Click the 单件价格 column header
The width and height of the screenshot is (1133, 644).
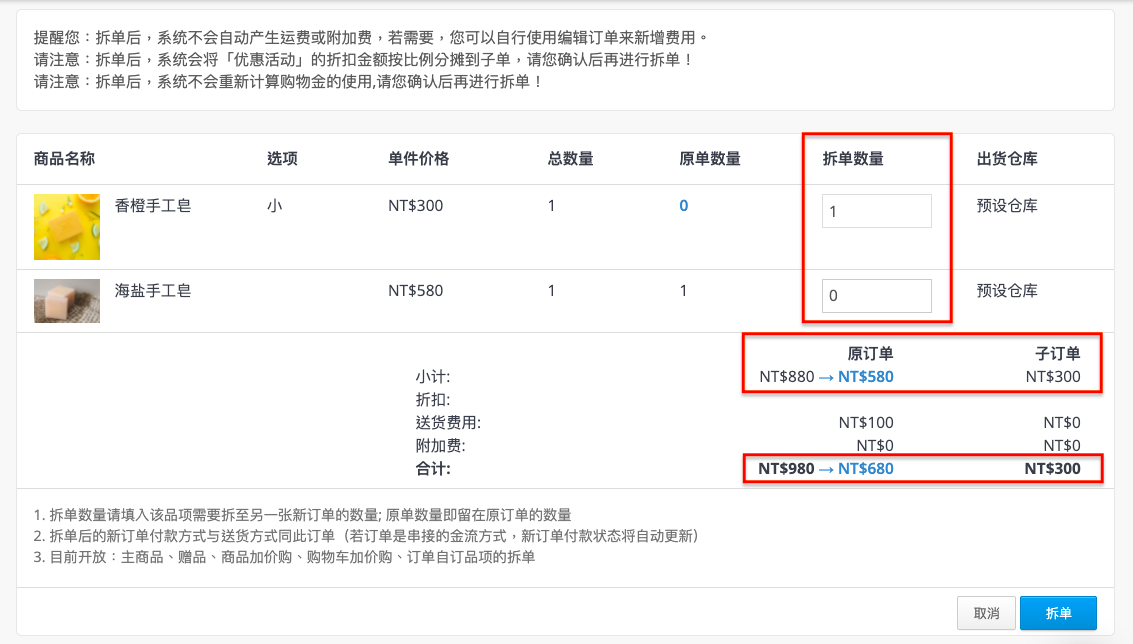pos(418,159)
